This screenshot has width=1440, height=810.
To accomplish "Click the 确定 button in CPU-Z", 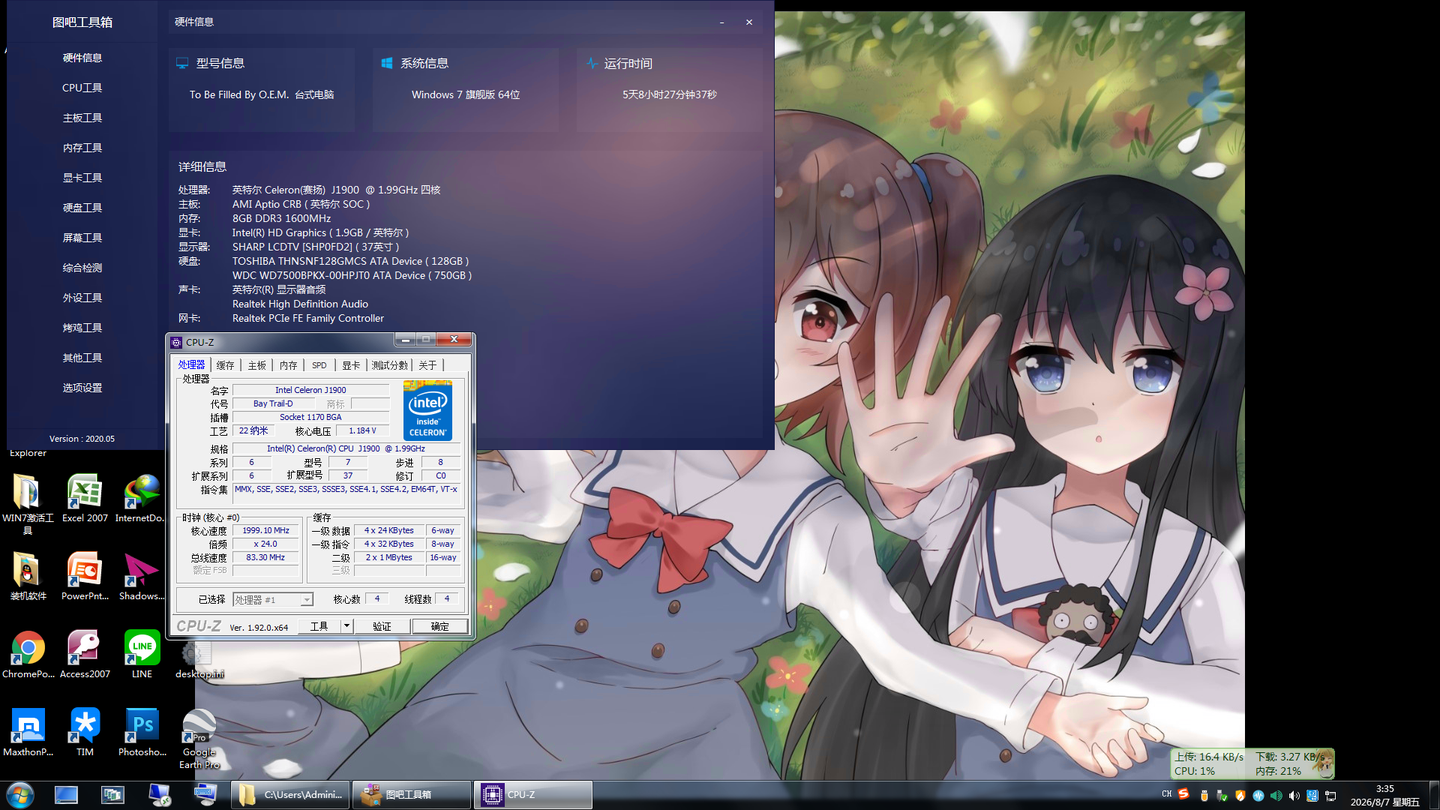I will pos(440,626).
